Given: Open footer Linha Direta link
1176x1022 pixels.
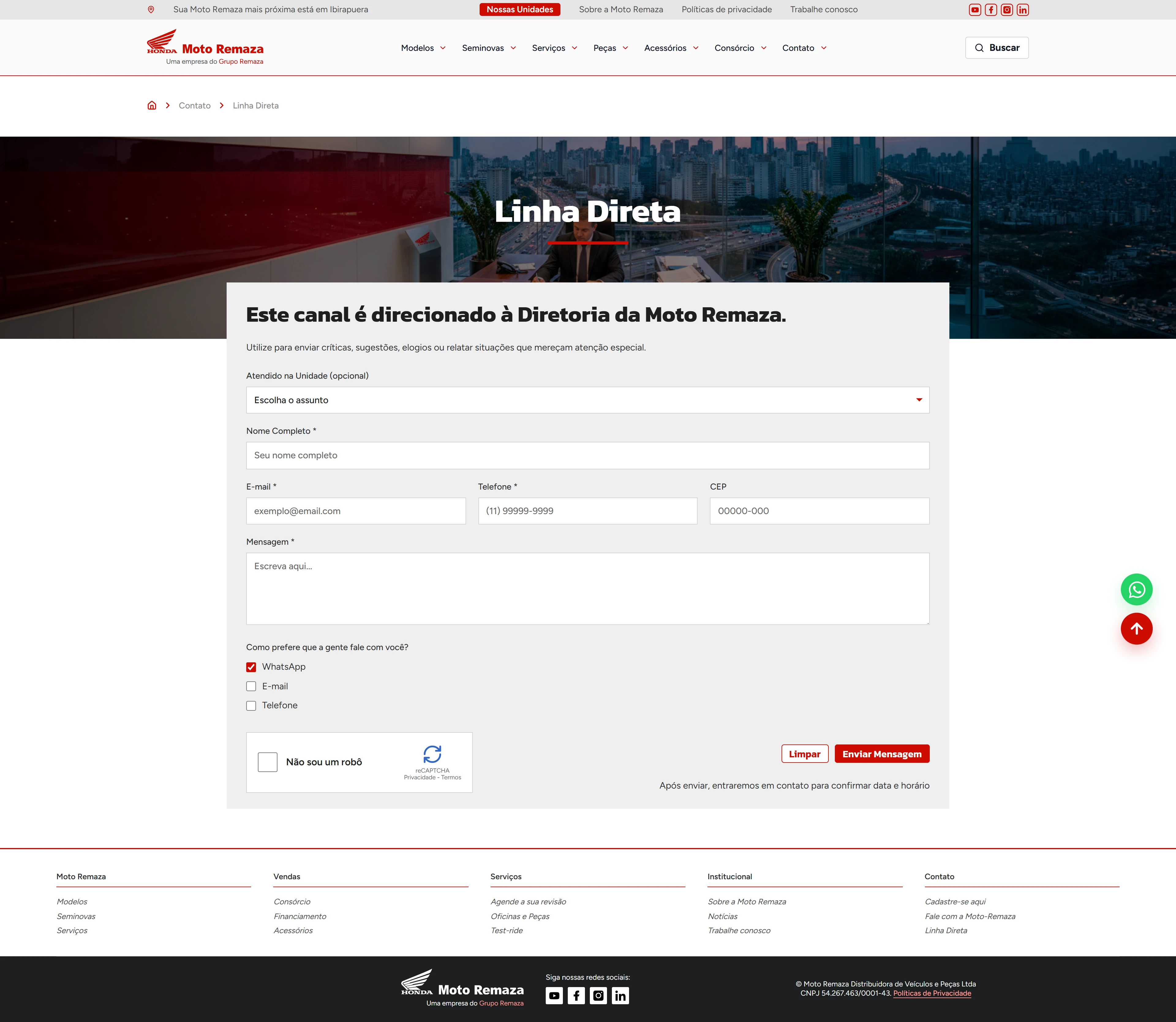Looking at the screenshot, I should point(946,931).
